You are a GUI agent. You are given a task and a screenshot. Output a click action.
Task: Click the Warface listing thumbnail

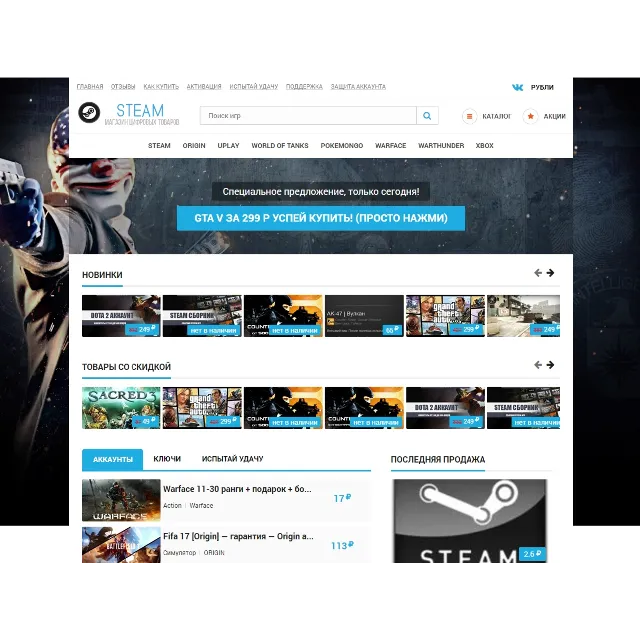point(121,500)
